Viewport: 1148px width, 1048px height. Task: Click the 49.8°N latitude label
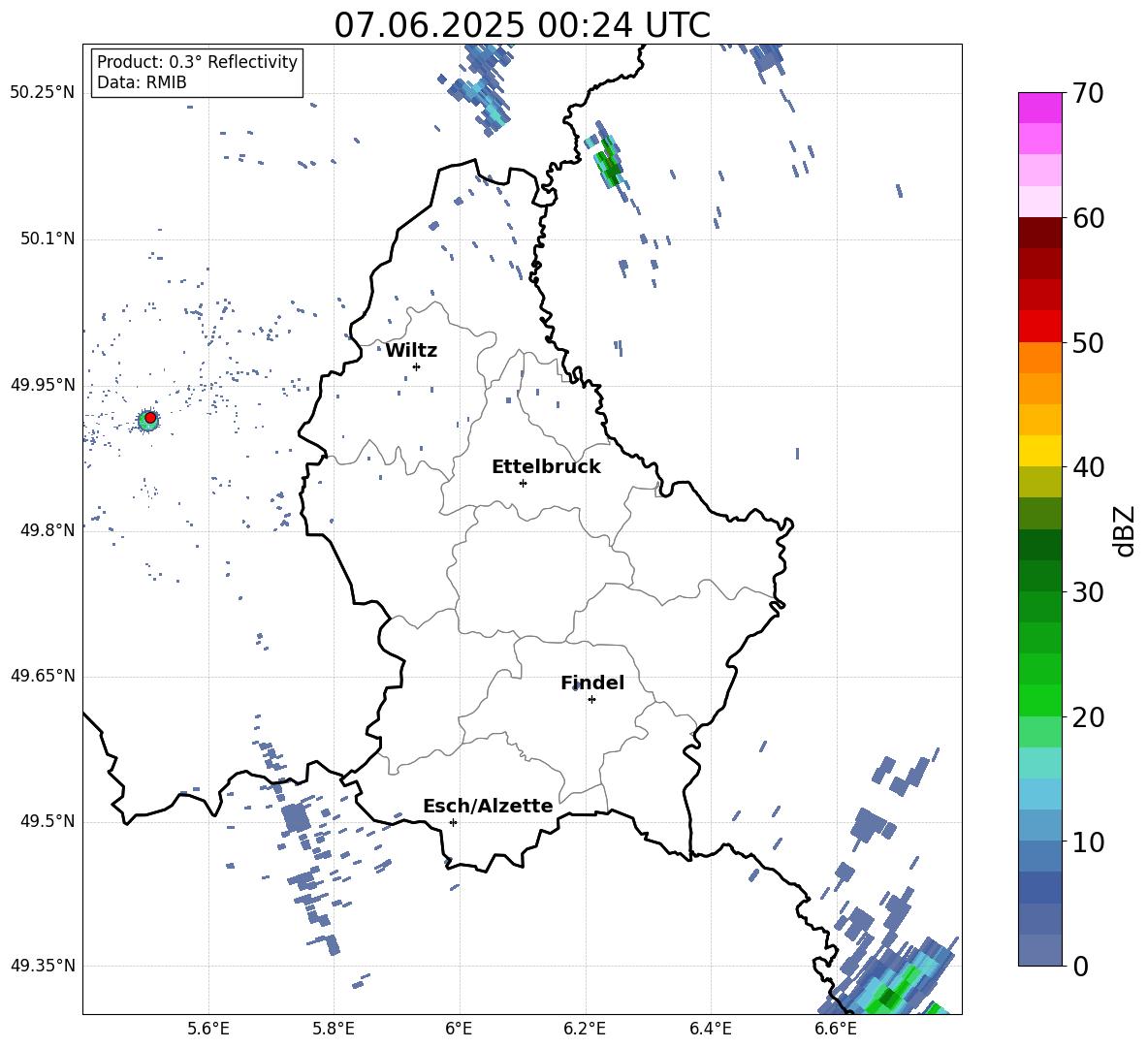[x=48, y=530]
